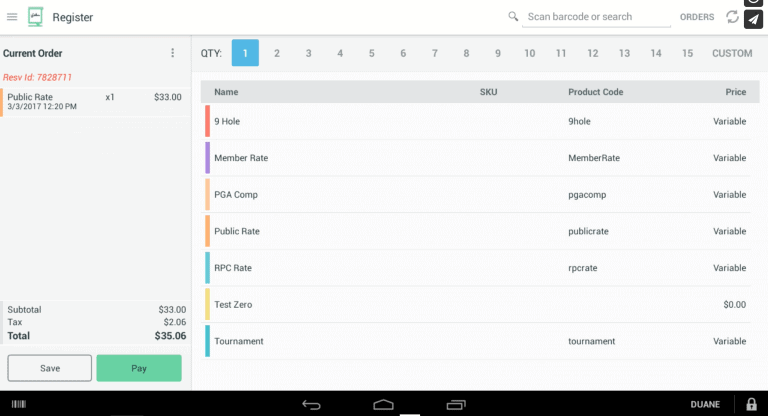Click the Register app logo icon
The height and width of the screenshot is (416, 768).
(x=36, y=17)
